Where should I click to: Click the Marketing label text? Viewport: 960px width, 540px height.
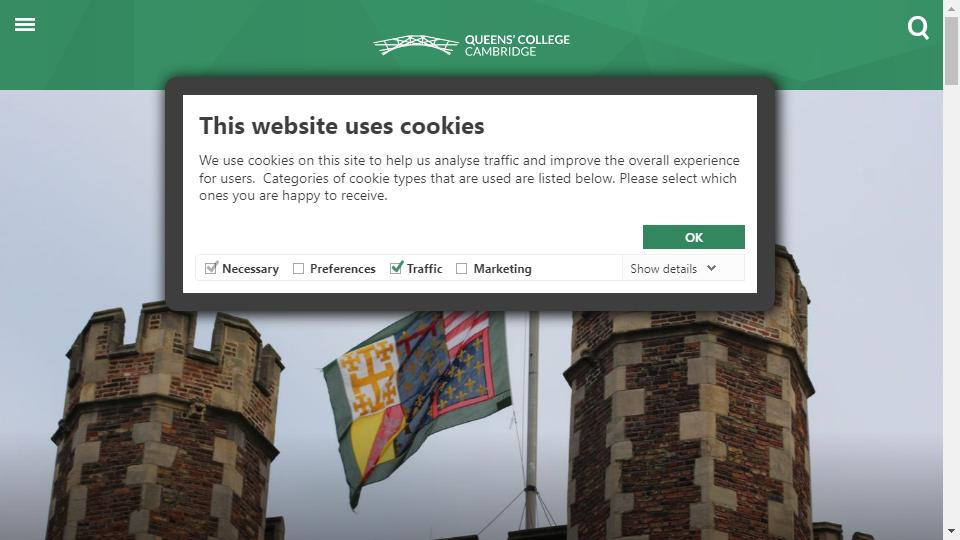pyautogui.click(x=502, y=269)
